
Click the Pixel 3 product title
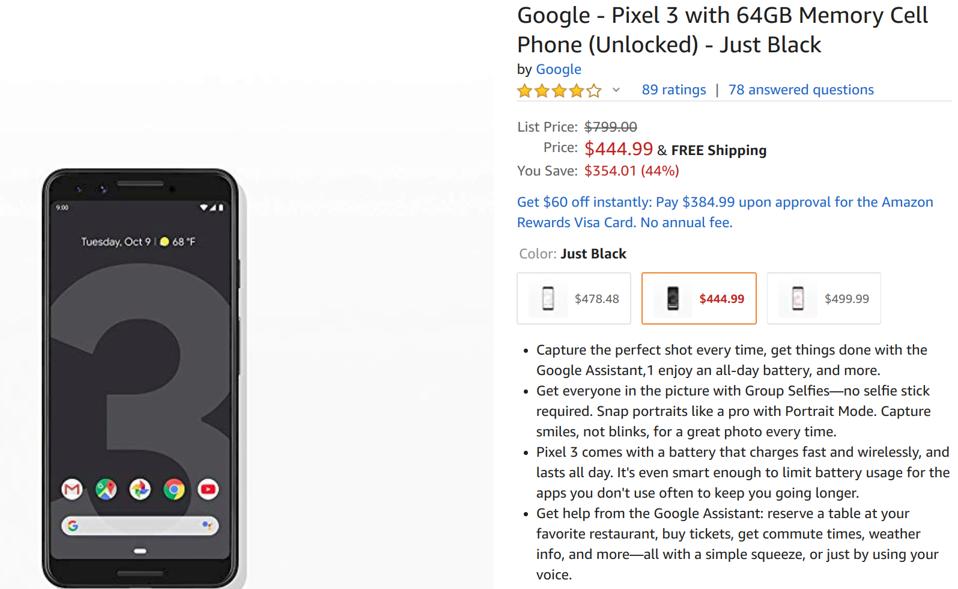pyautogui.click(x=722, y=30)
